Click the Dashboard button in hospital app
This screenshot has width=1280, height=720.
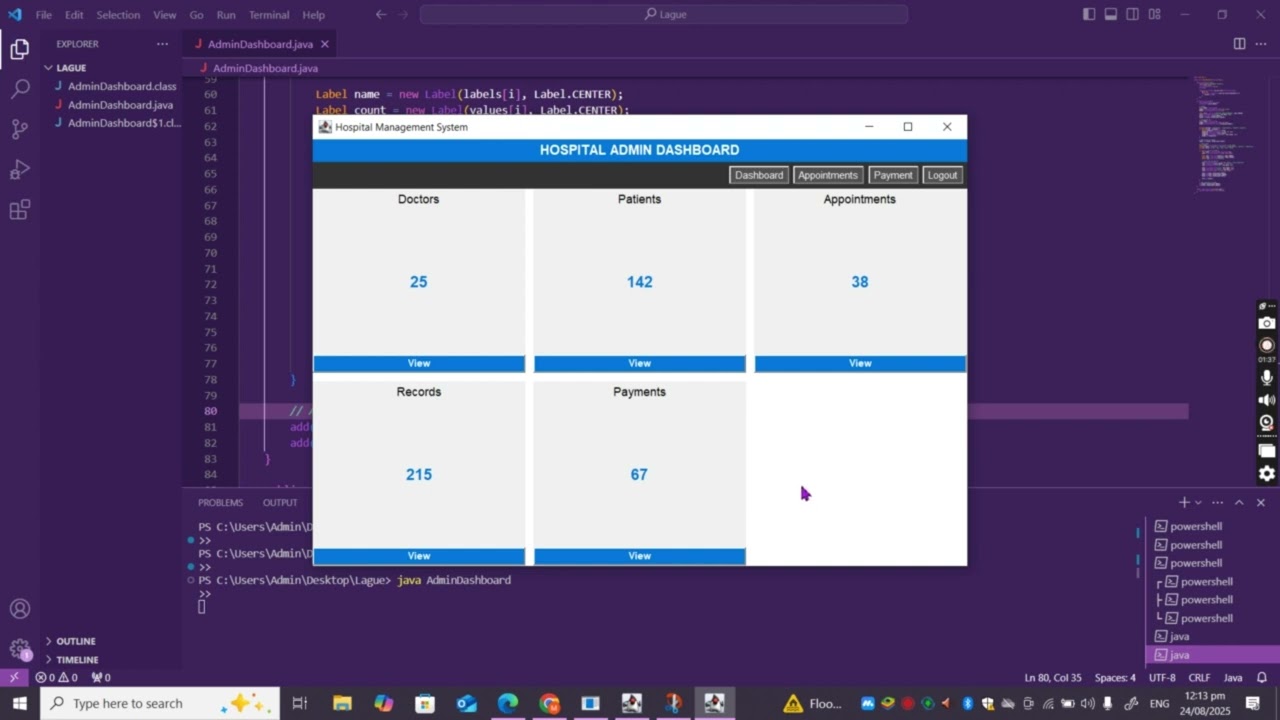pos(759,175)
